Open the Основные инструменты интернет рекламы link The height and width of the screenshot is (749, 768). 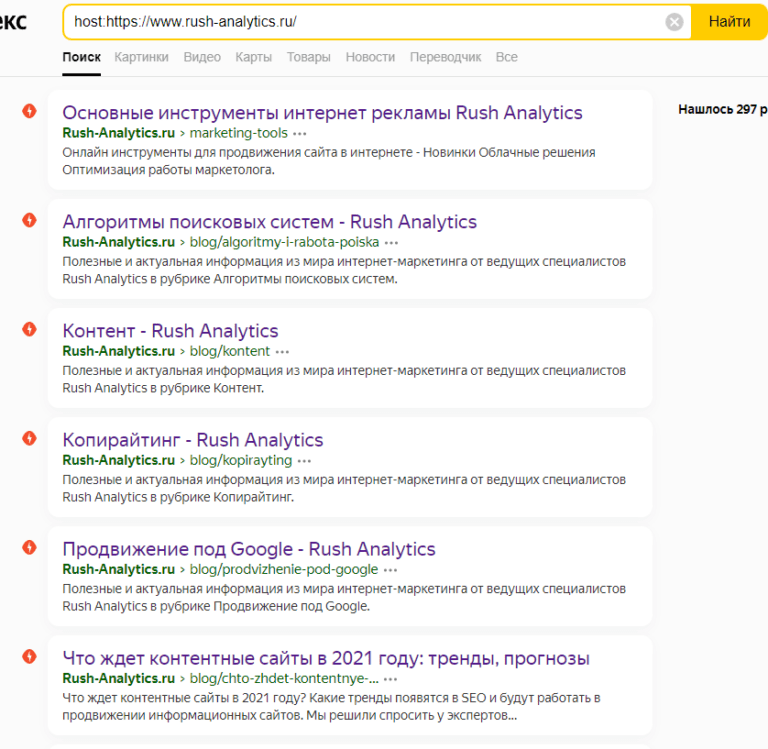[x=322, y=112]
